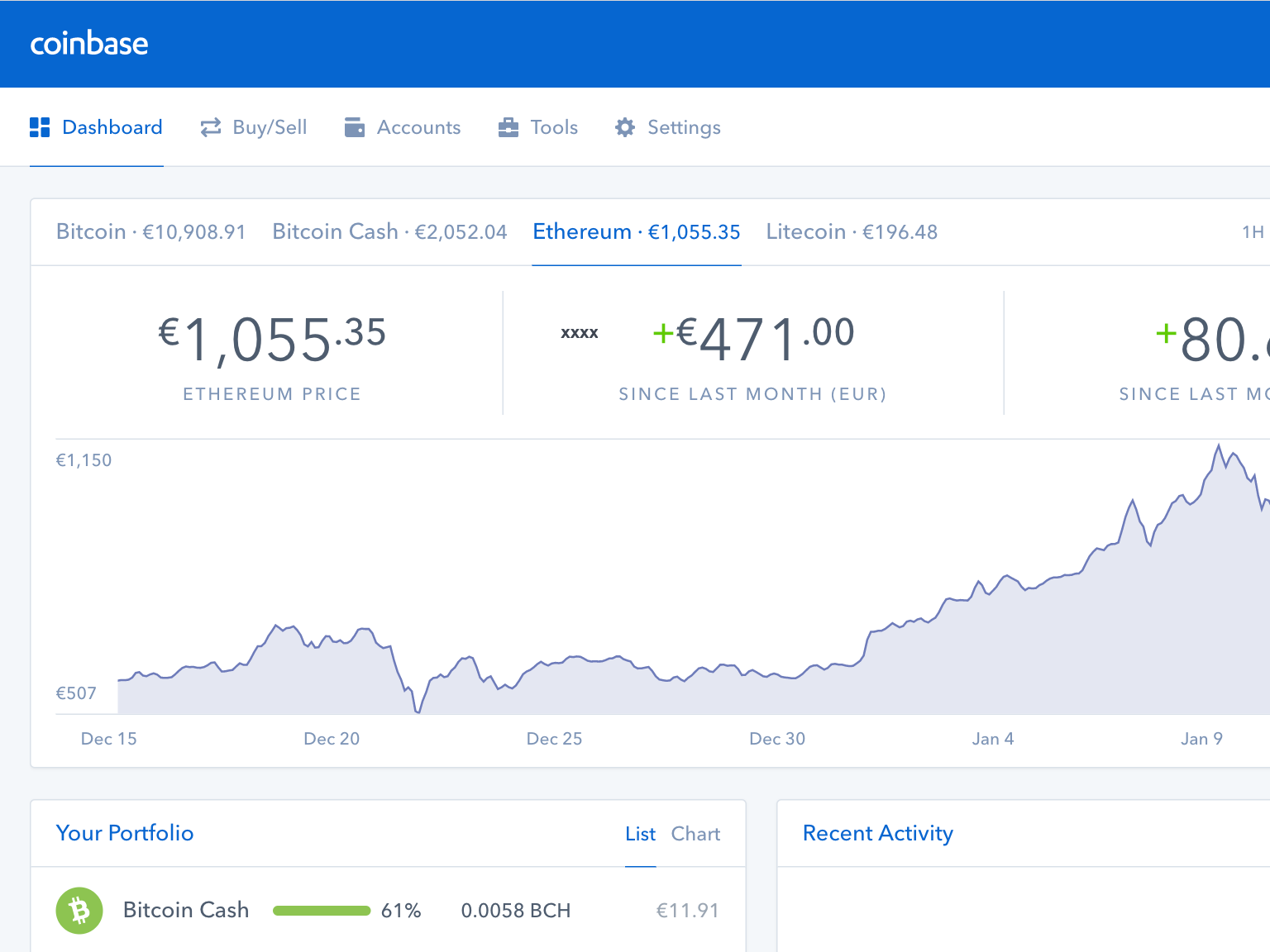This screenshot has height=952, width=1270.
Task: Switch to the Bitcoin price tab
Action: pos(150,232)
